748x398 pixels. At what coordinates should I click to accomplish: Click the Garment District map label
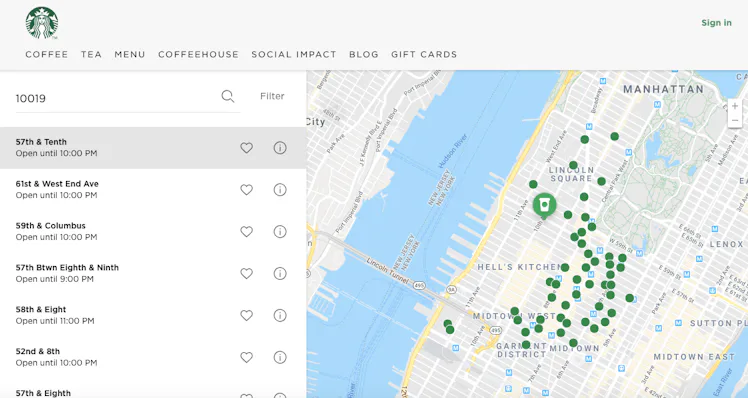click(x=521, y=350)
